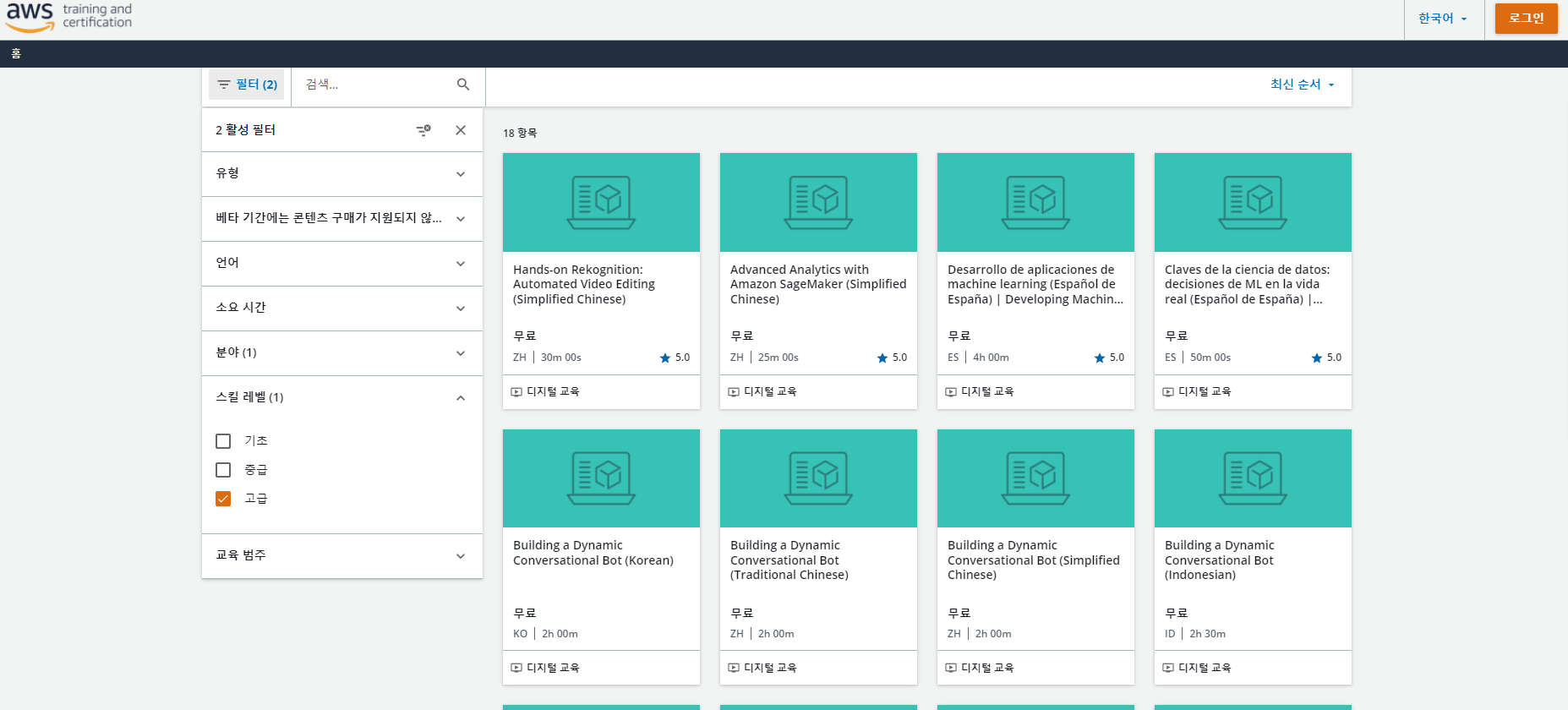Click the star rating on Advanced Analytics card
The image size is (1568, 710).
892,358
